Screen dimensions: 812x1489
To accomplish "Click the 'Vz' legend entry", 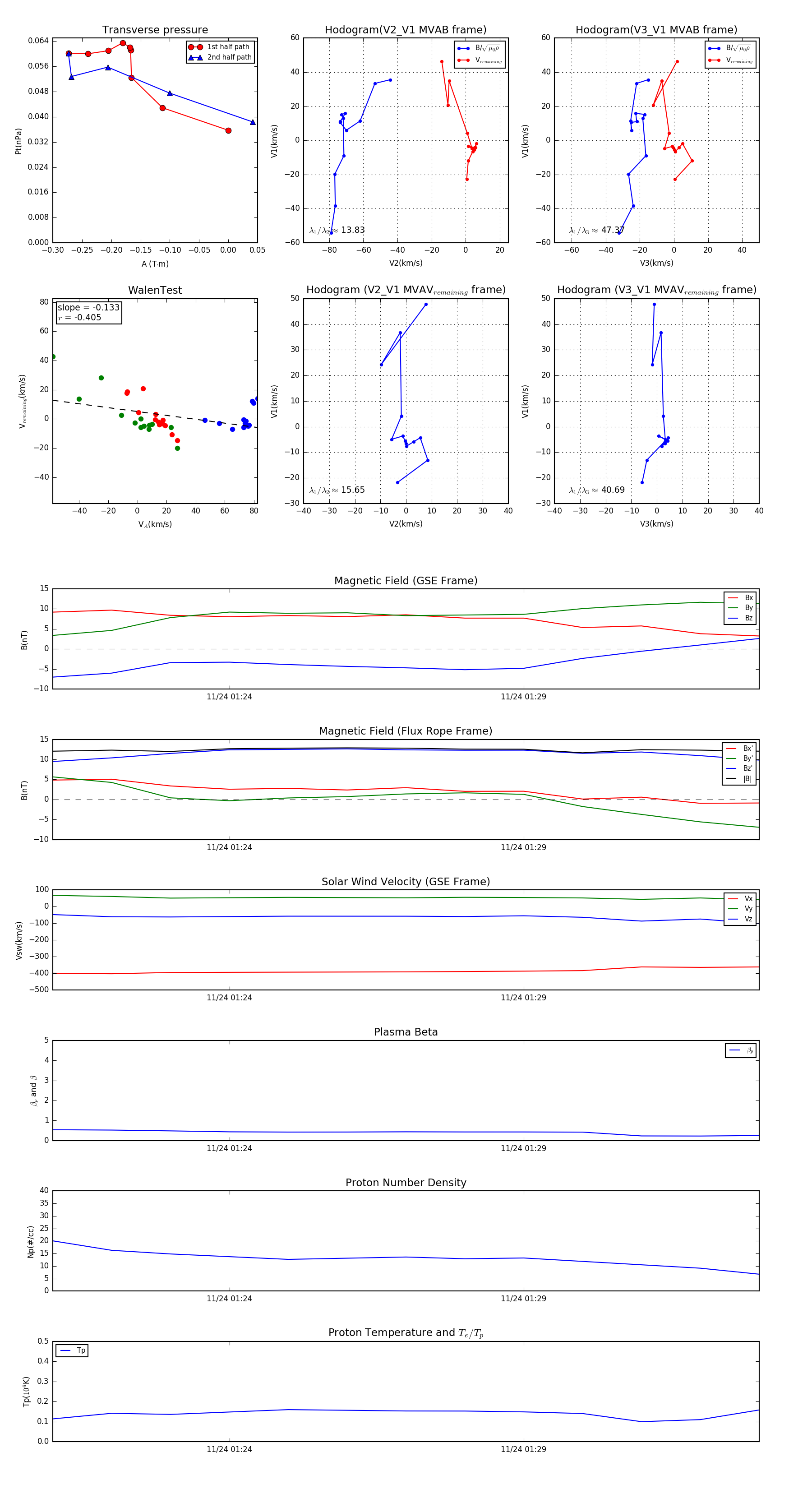I will click(x=740, y=919).
